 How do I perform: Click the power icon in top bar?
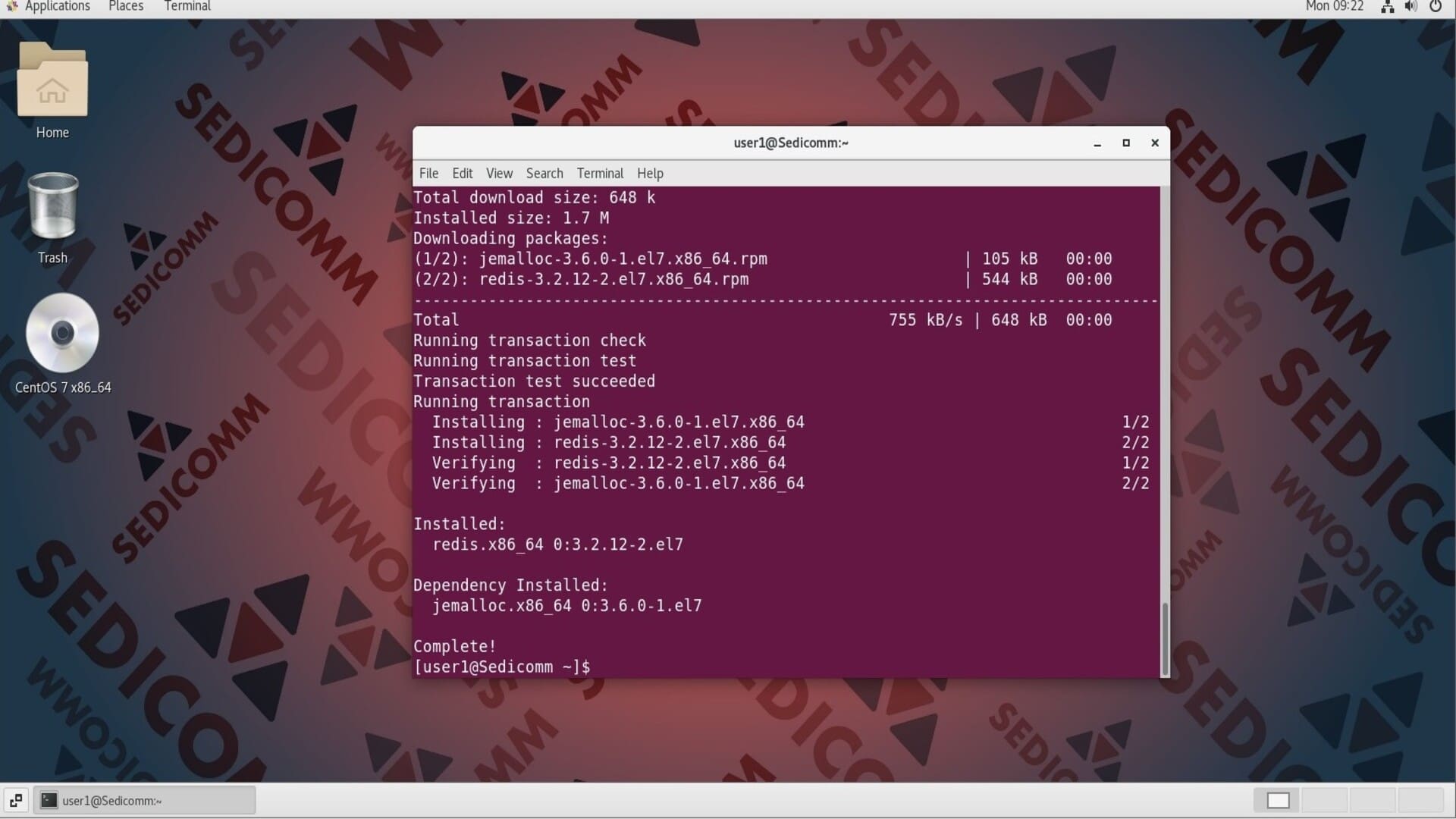[x=1436, y=7]
